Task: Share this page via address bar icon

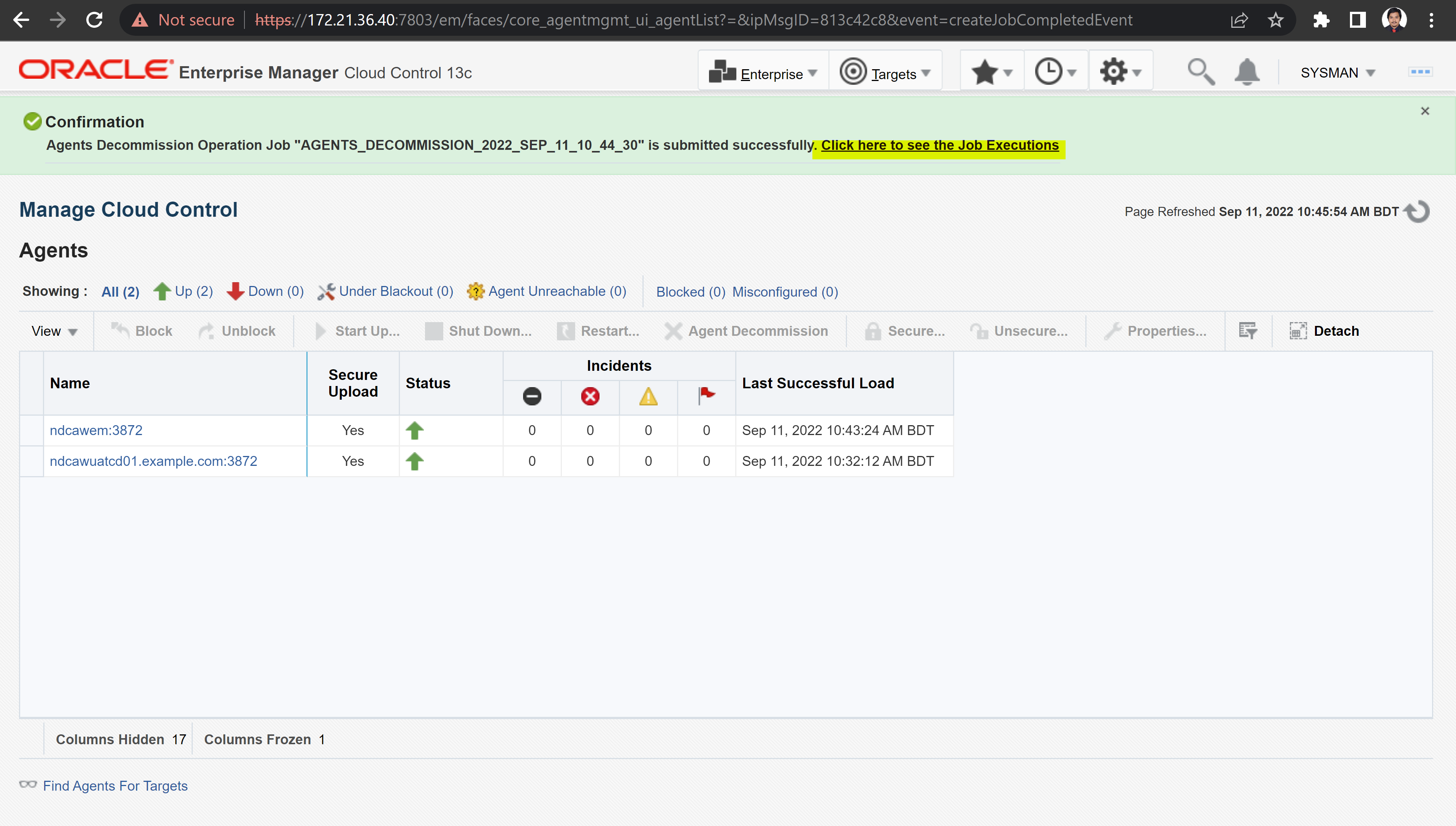Action: tap(1239, 21)
